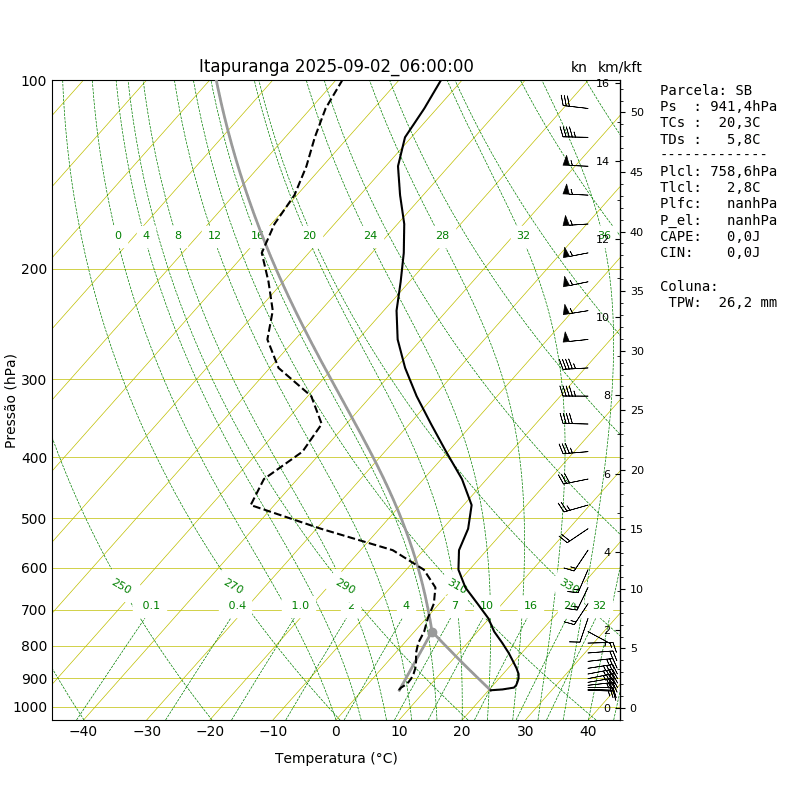Click the Pressão (hPa) axis label
Screen dimensions: 800x800
tap(10, 401)
